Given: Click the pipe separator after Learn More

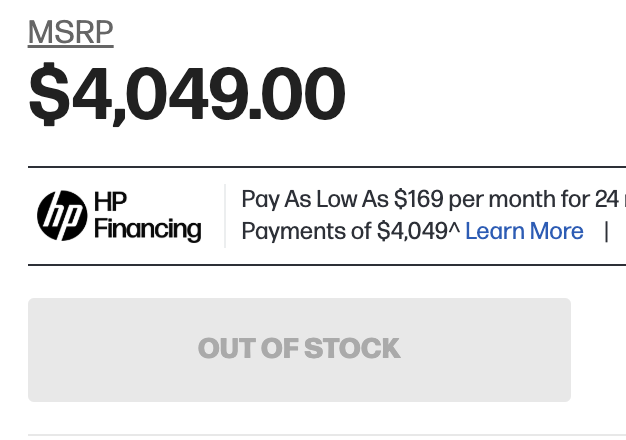Looking at the screenshot, I should tap(605, 231).
